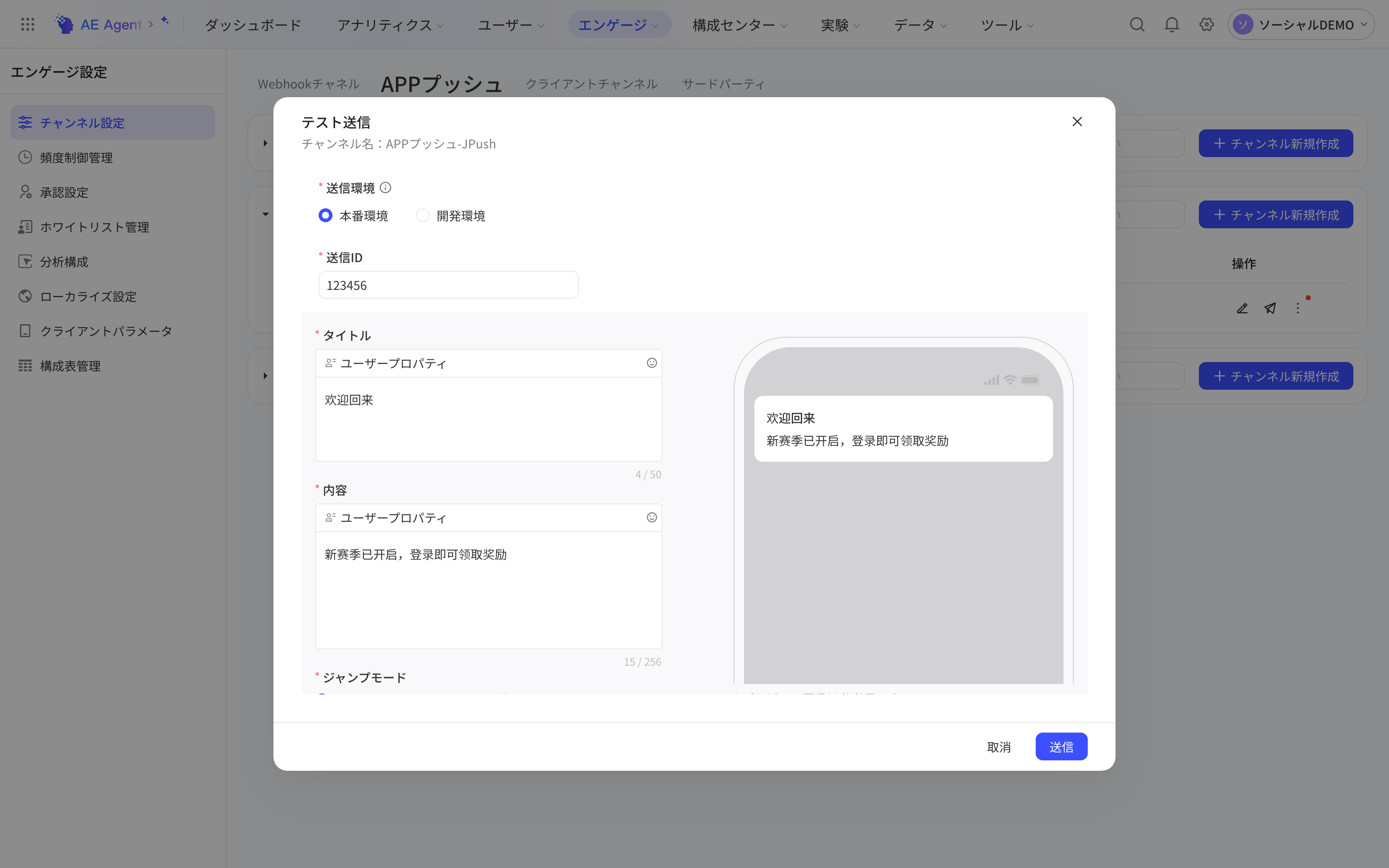Screen dimensions: 1389x868
Task: Click the 送信 button
Action: point(1061,746)
